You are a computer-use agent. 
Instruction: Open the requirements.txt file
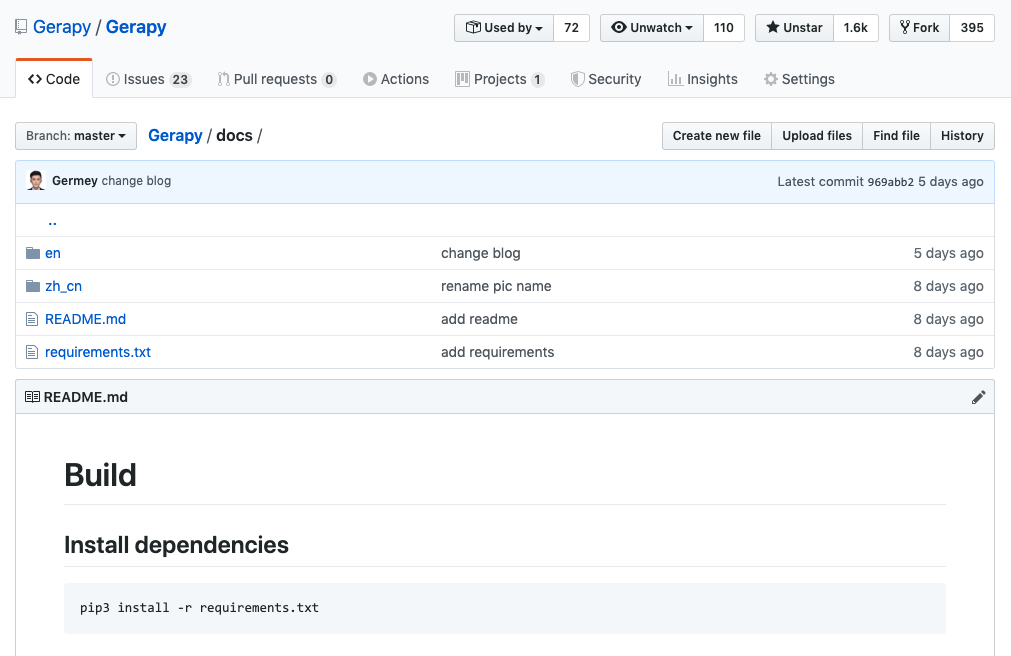point(98,352)
